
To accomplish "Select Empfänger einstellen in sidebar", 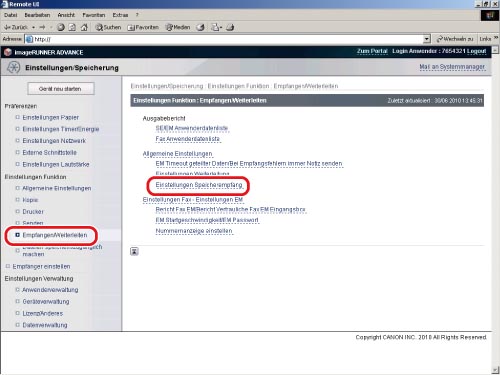I will point(41,267).
